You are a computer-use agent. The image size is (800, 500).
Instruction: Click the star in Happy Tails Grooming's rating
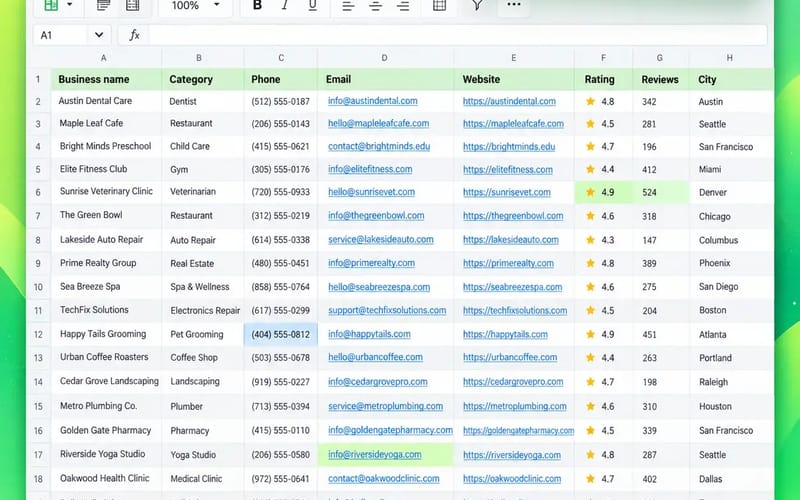click(590, 334)
